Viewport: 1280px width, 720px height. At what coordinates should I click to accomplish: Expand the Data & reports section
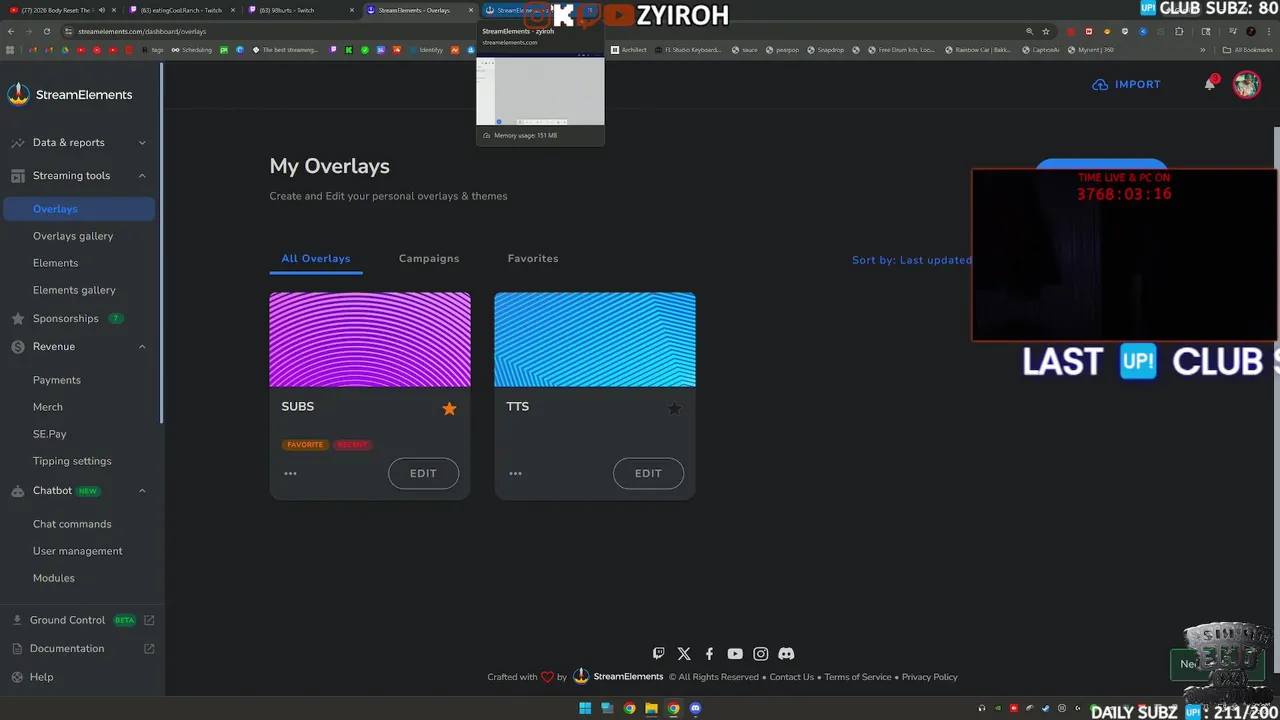142,143
